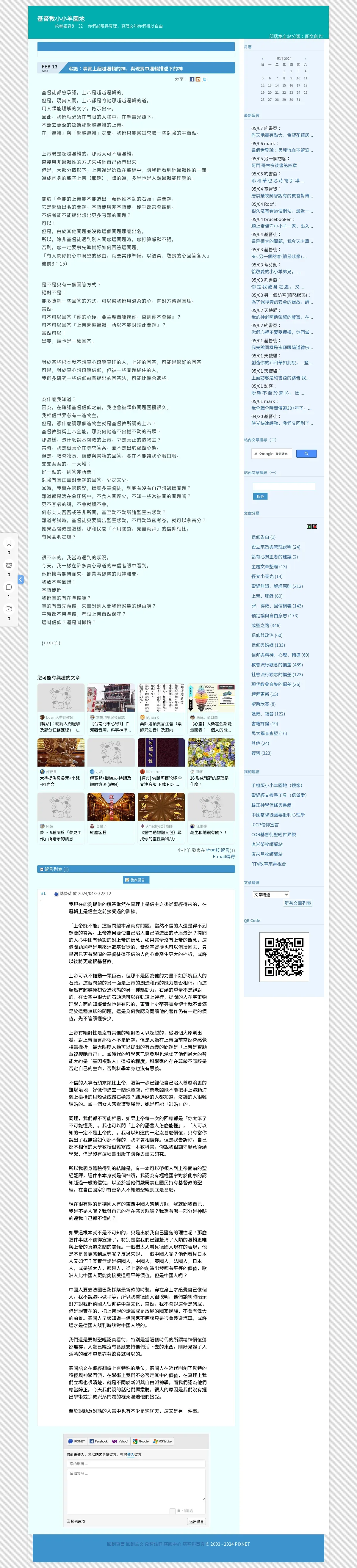This screenshot has width=357, height=1568.
Task: Open category 聖經無誤、解經原則 (213)
Action: click(x=277, y=586)
